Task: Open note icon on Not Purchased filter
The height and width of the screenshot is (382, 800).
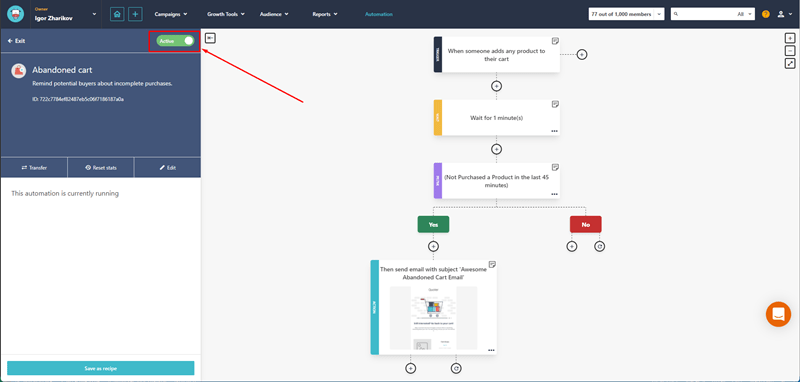Action: coord(555,167)
